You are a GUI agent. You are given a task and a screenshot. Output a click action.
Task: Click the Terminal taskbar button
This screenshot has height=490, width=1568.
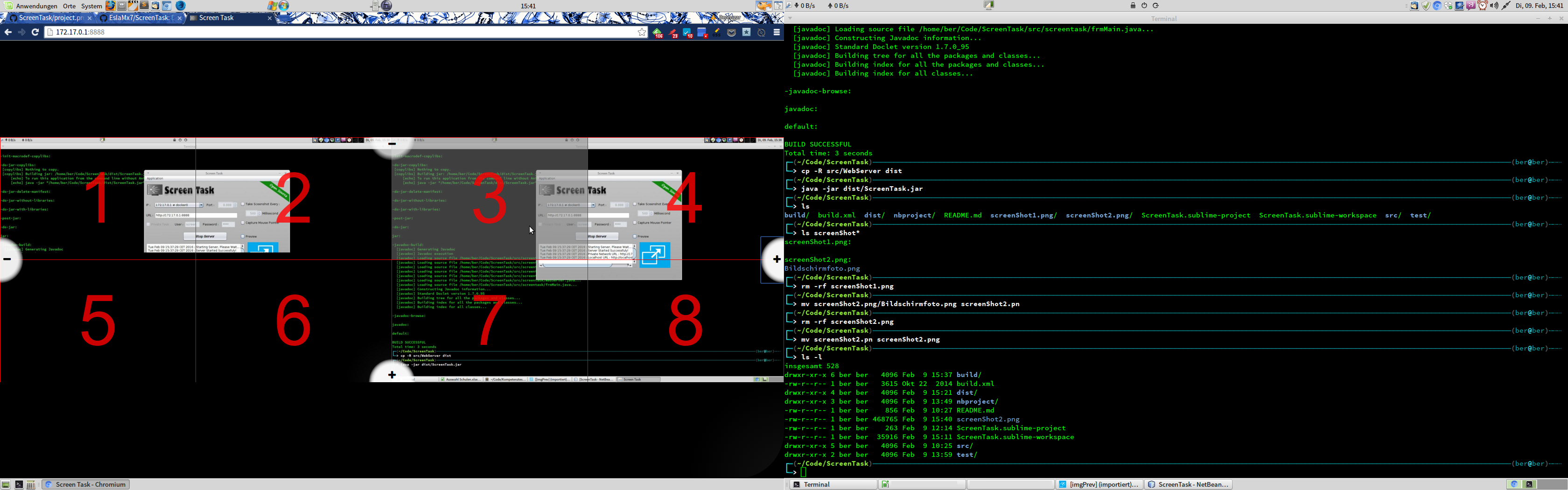click(833, 484)
